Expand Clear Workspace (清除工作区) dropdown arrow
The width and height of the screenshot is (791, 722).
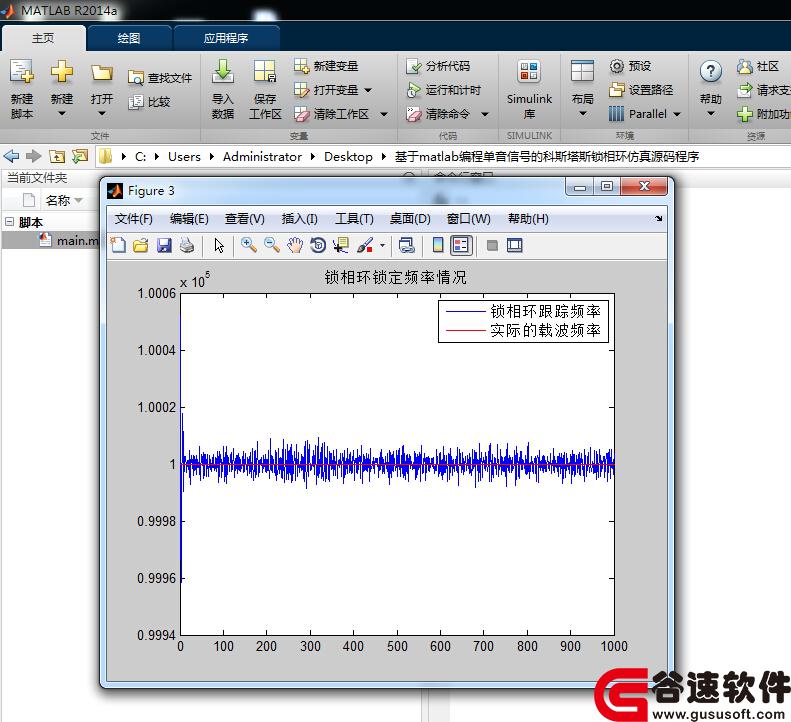384,115
